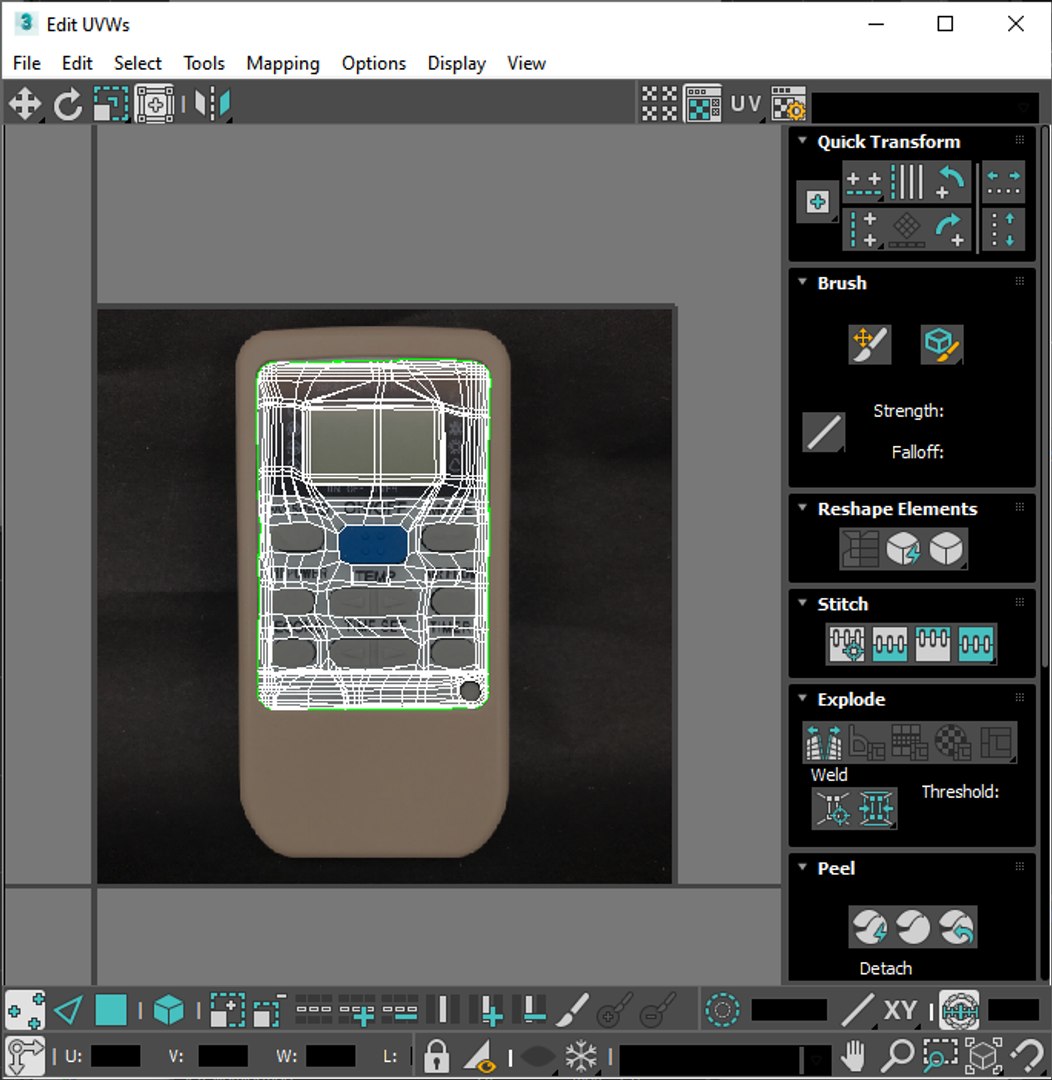Click the Quick Peel icon

point(869,926)
